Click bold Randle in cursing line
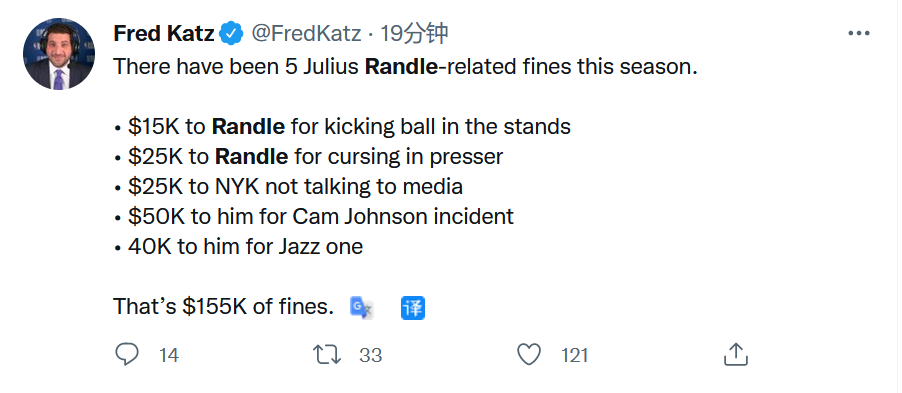Viewport: 902px width, 393px height. click(251, 157)
